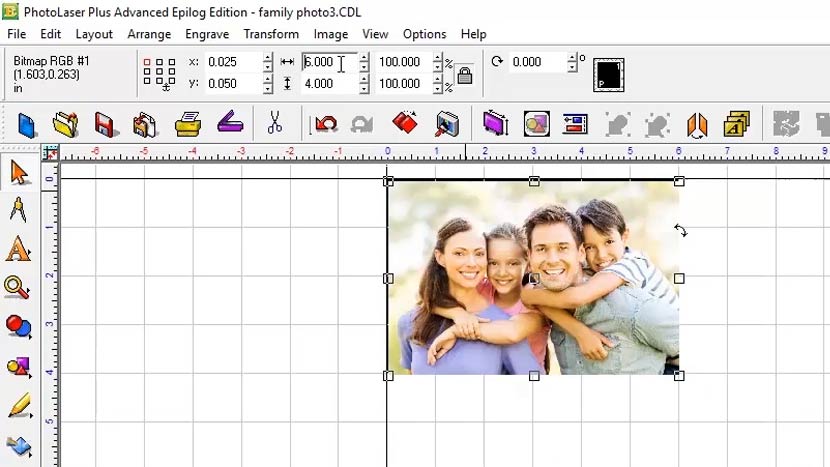Open the Transform menu

tap(271, 34)
